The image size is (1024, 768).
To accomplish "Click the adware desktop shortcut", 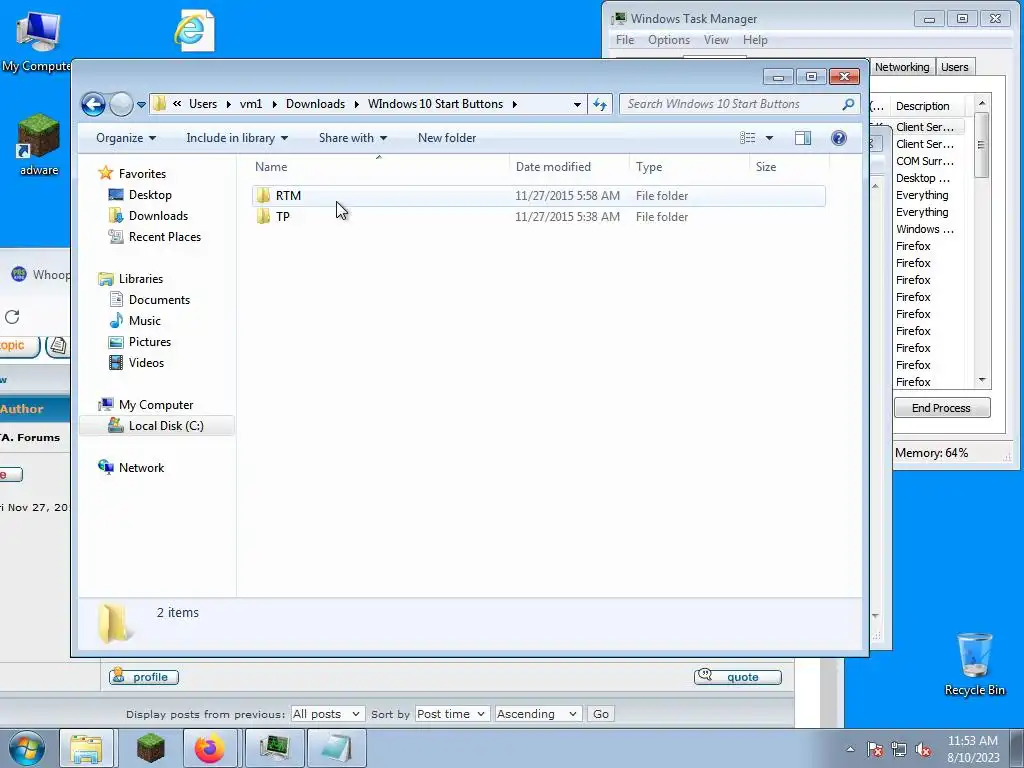I will pos(39,145).
